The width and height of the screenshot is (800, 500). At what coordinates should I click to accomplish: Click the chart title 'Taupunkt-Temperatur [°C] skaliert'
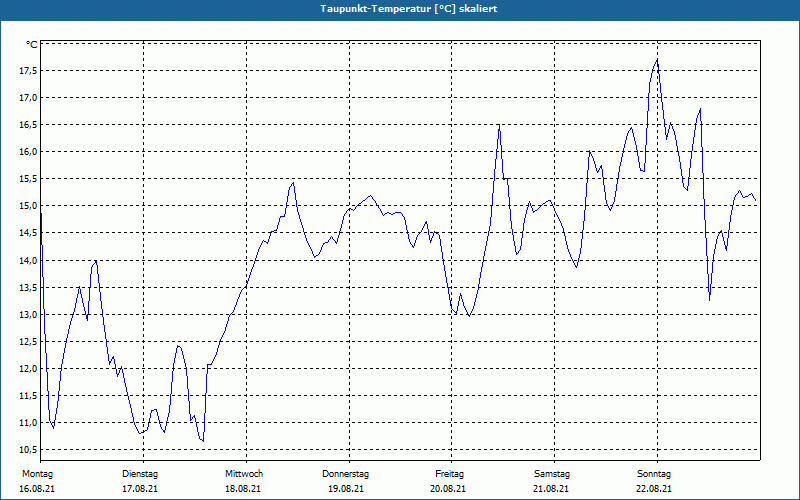(x=409, y=9)
